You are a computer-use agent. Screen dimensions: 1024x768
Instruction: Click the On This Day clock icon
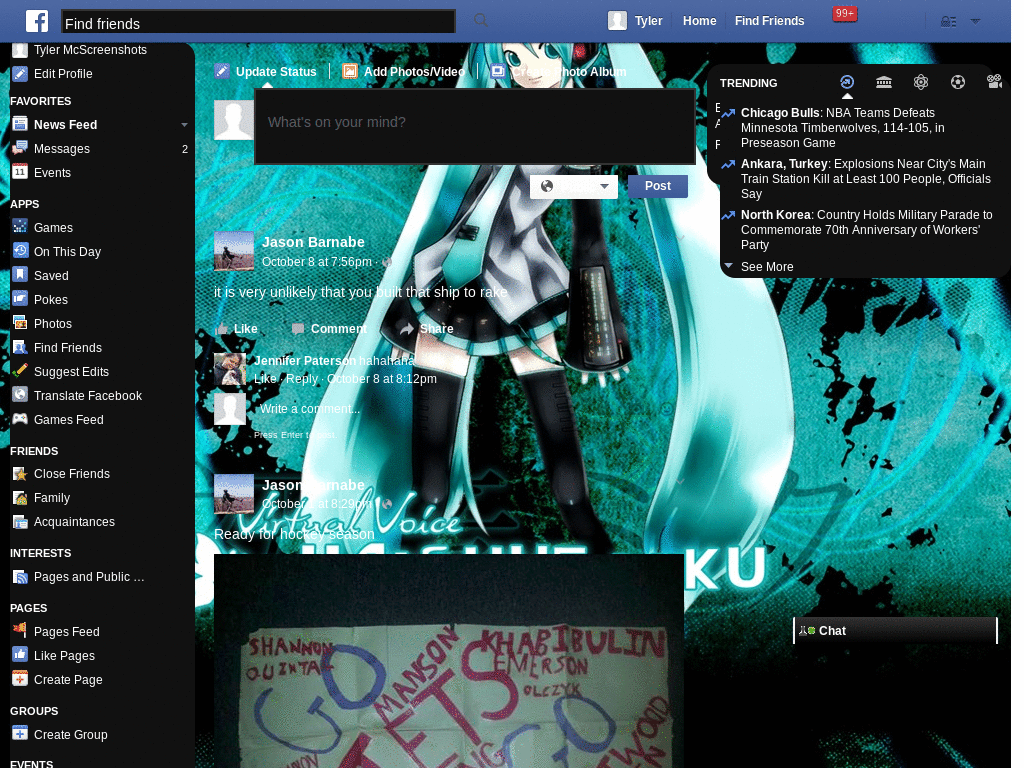coord(20,251)
